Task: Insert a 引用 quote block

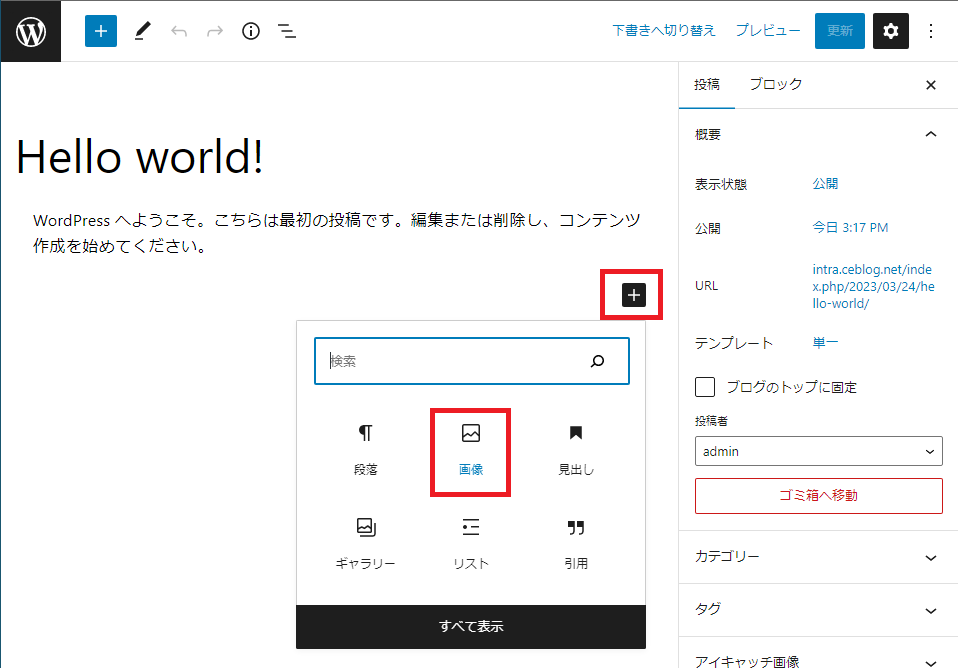Action: pos(576,544)
